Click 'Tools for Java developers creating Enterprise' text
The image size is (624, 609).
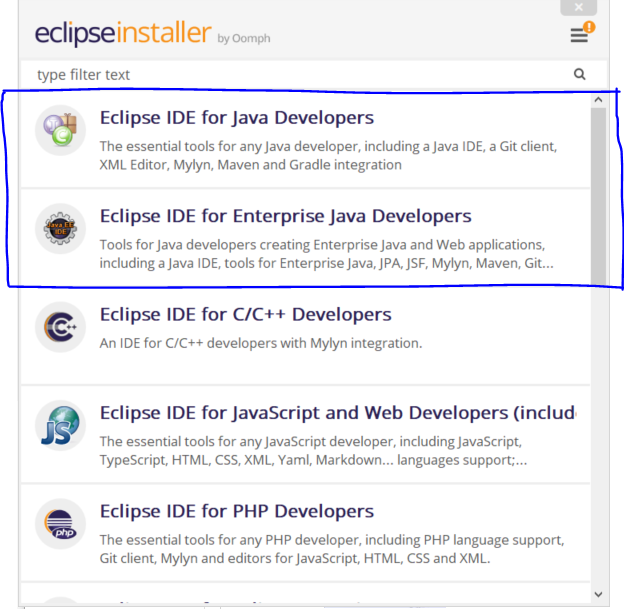tap(322, 245)
